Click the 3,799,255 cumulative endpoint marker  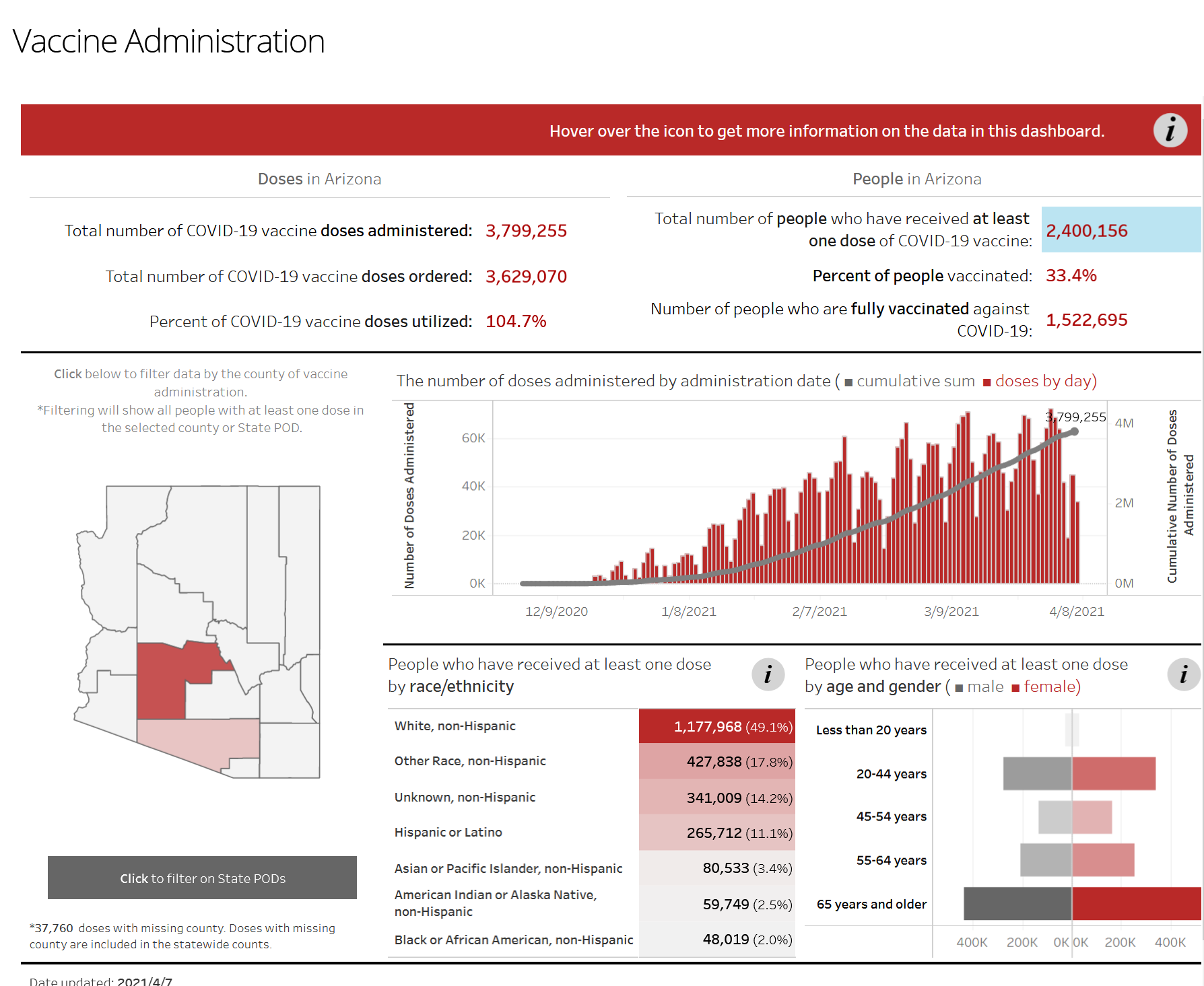pyautogui.click(x=1075, y=431)
